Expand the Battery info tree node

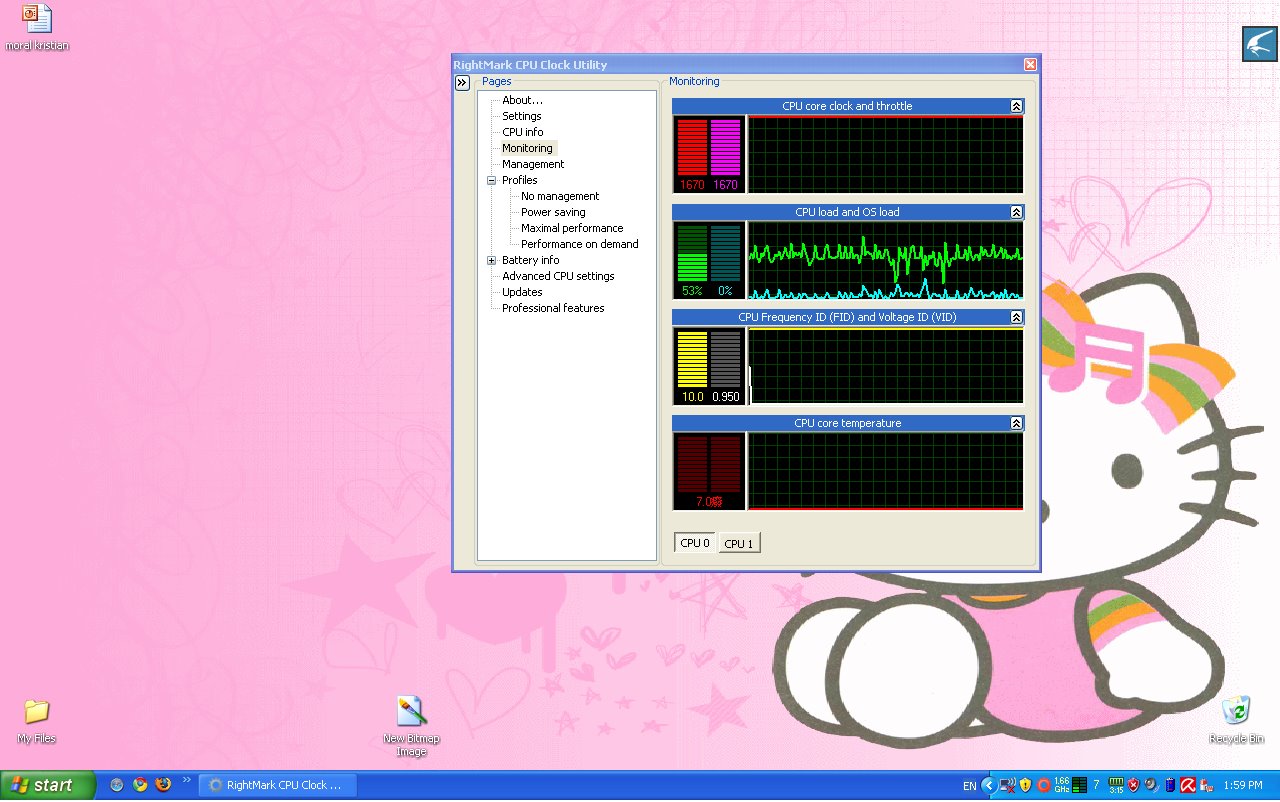[x=492, y=261]
